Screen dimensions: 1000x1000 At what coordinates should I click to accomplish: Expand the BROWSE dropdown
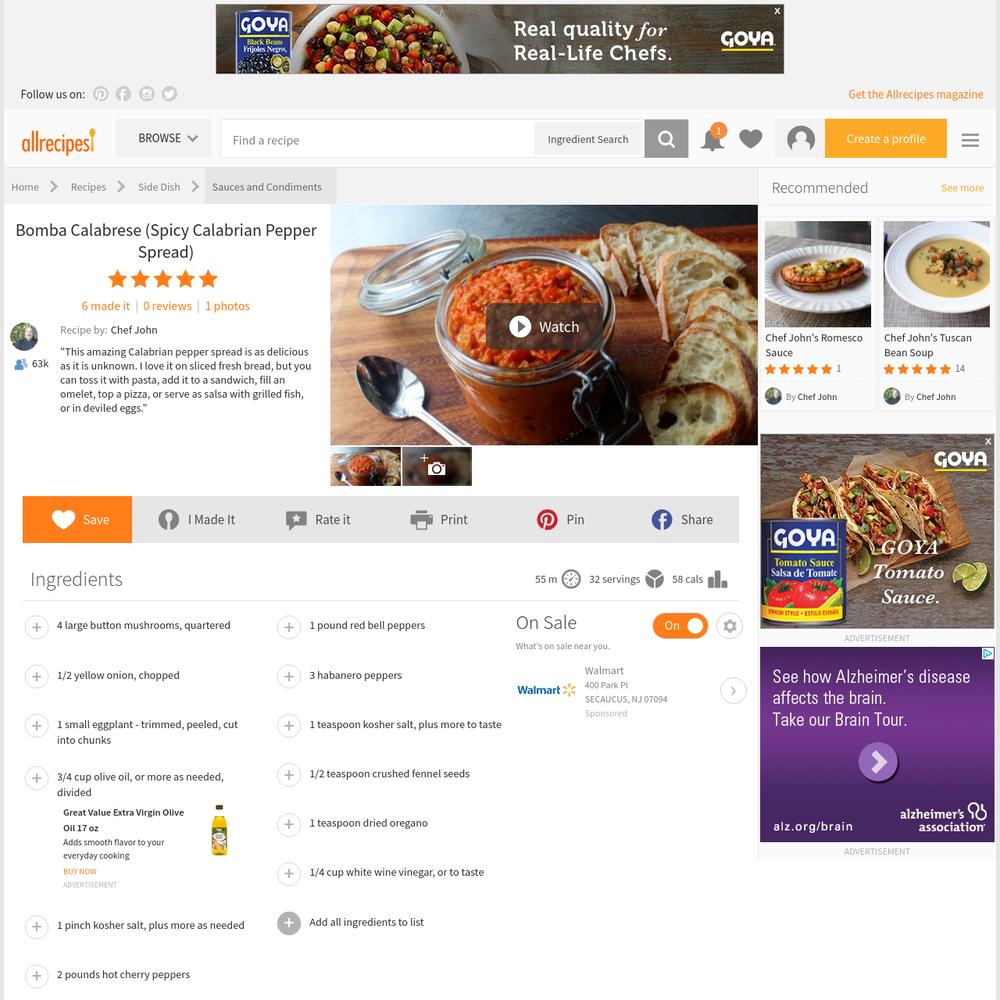(165, 138)
